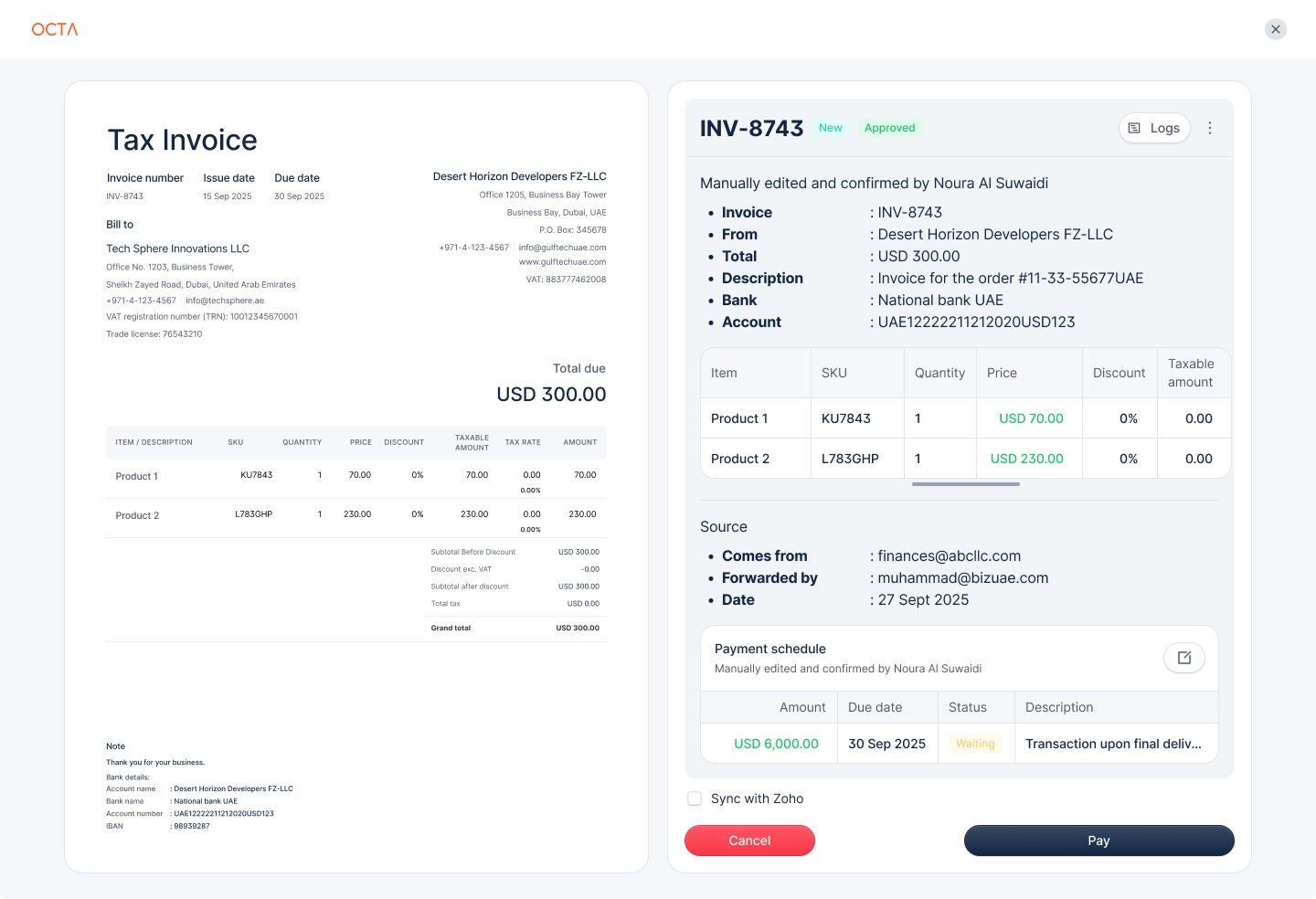Select SKU KU7843 in the details table
The width and height of the screenshot is (1316, 899).
(846, 418)
